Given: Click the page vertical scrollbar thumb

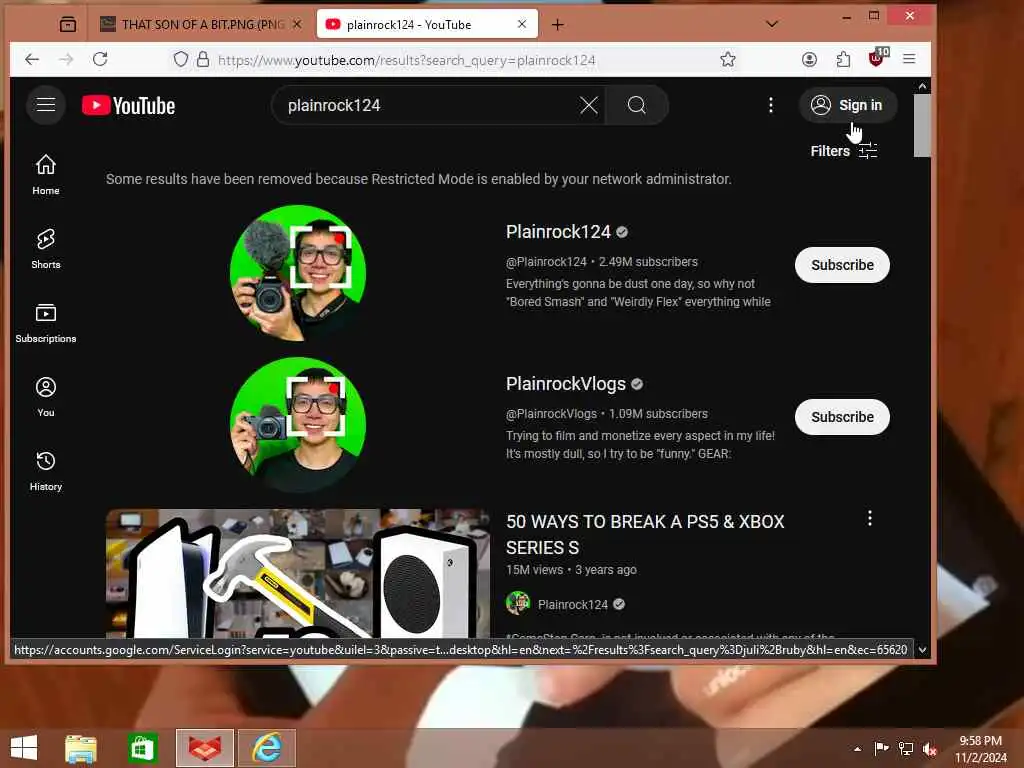Looking at the screenshot, I should click(921, 125).
